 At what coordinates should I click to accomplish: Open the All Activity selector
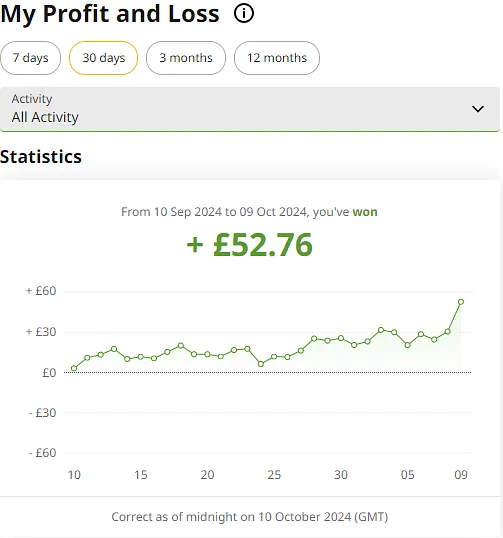click(250, 109)
